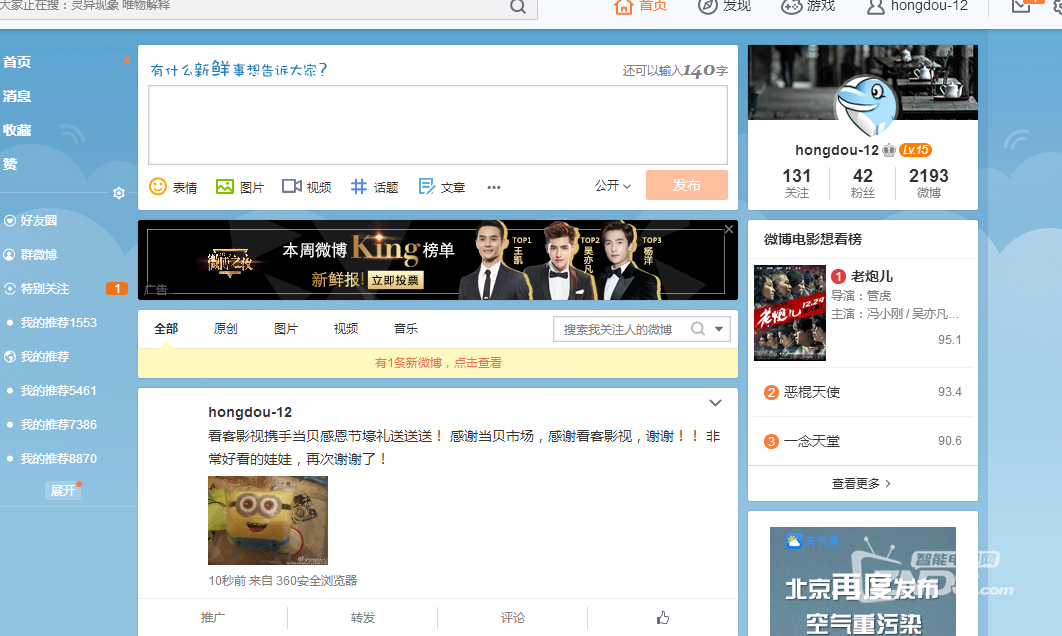
Task: Focus the weibo compose text box
Action: coord(438,125)
